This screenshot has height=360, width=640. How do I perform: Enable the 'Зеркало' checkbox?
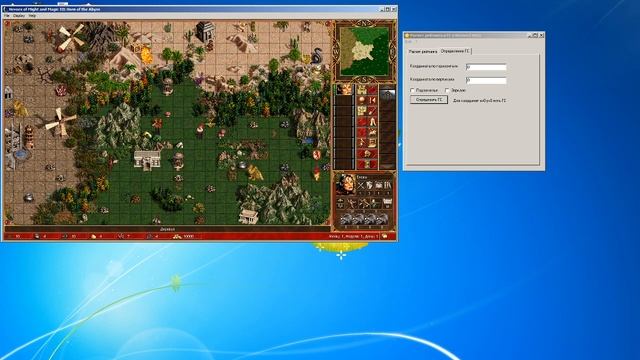coord(447,90)
